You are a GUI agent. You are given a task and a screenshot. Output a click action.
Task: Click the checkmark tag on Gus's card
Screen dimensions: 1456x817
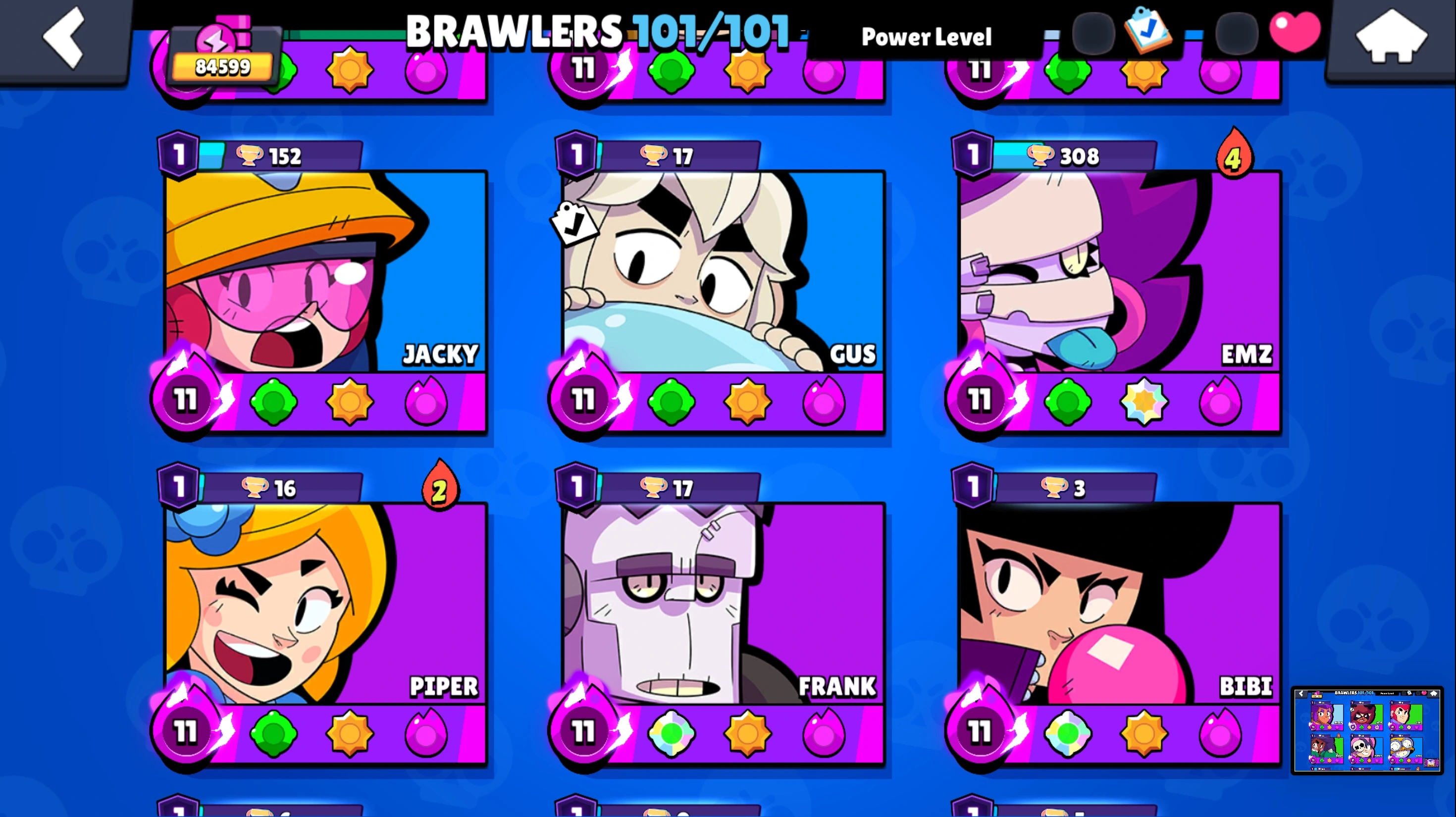[573, 223]
